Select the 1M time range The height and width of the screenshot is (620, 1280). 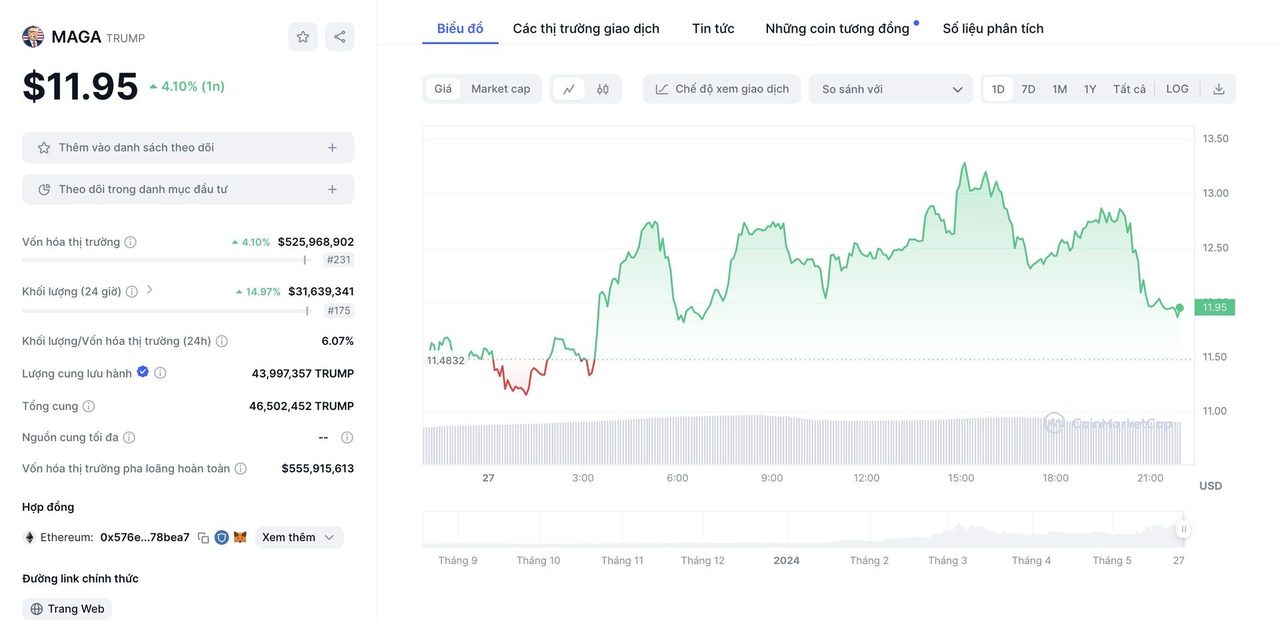1060,89
